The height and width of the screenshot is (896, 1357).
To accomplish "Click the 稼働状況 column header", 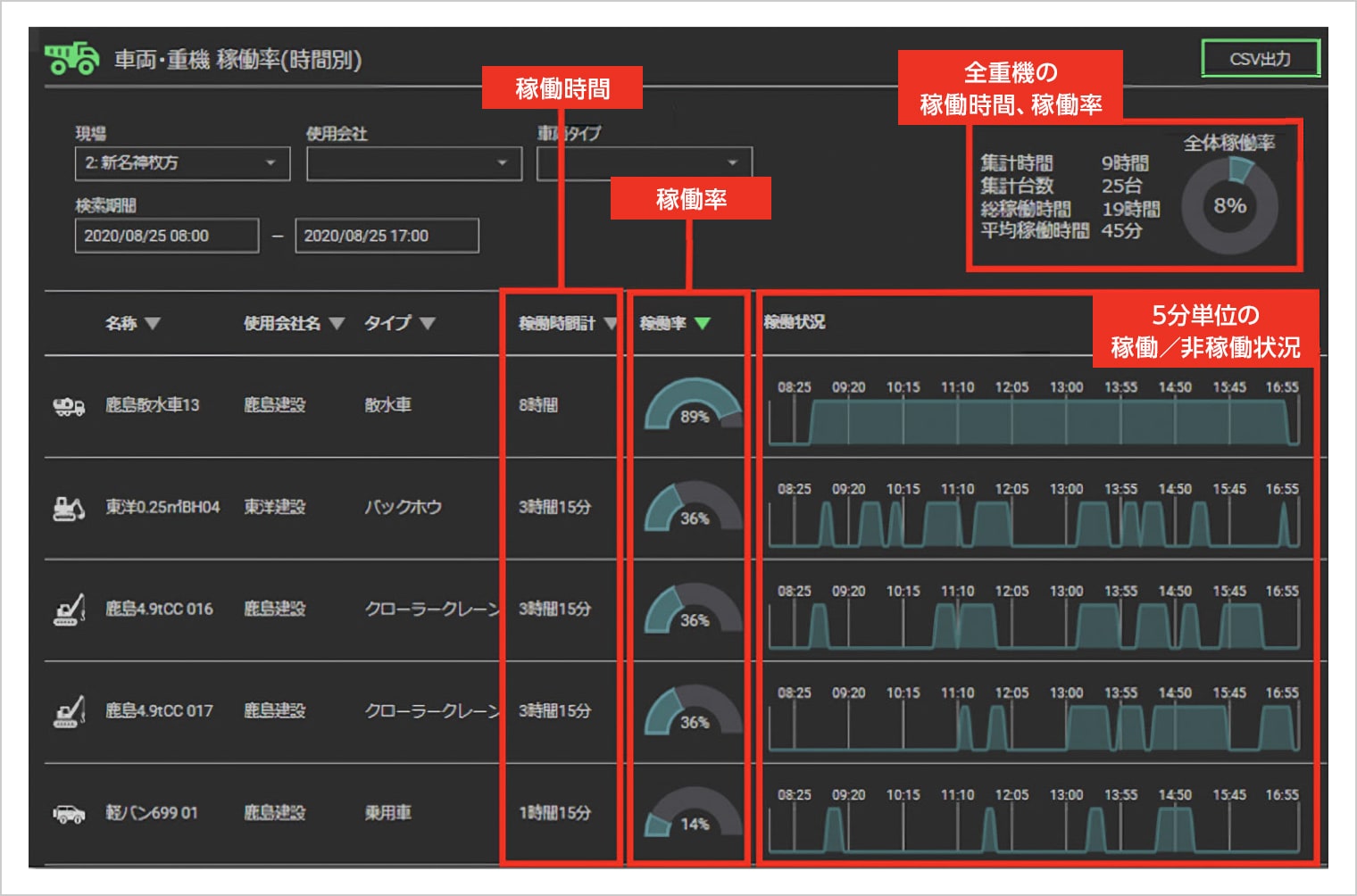I will (x=795, y=322).
